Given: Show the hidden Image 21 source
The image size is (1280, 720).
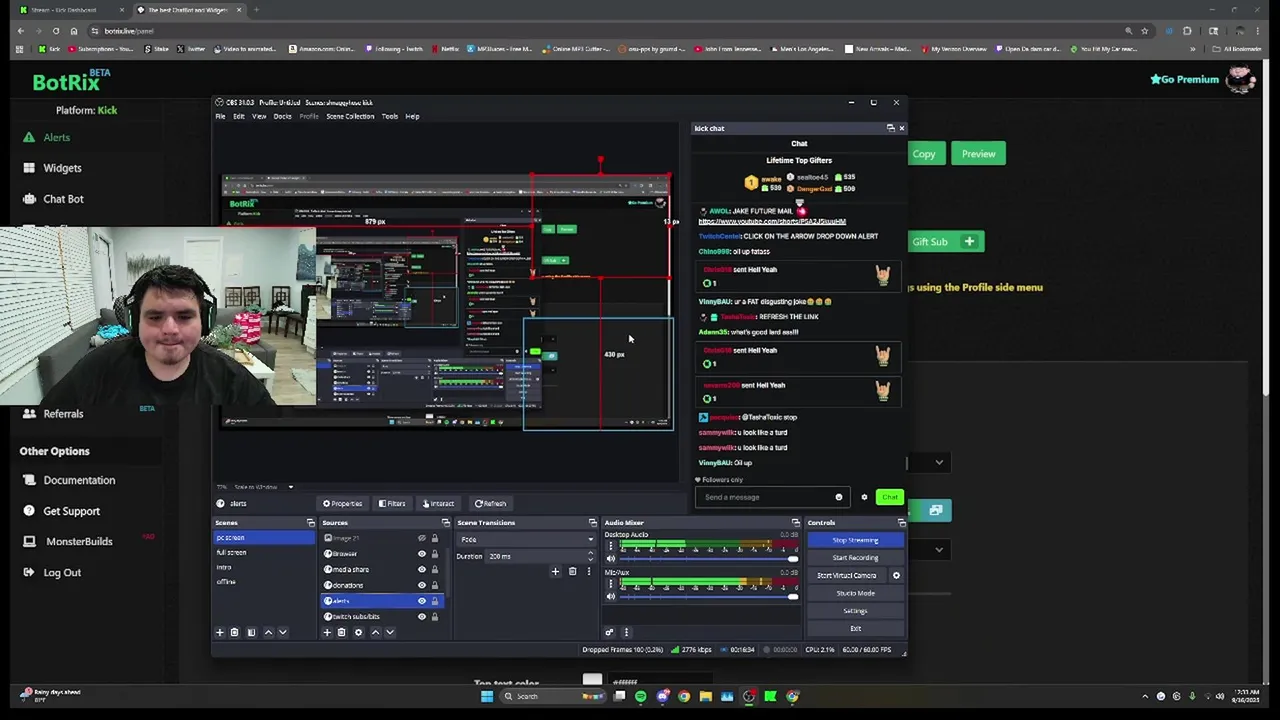Looking at the screenshot, I should (421, 539).
